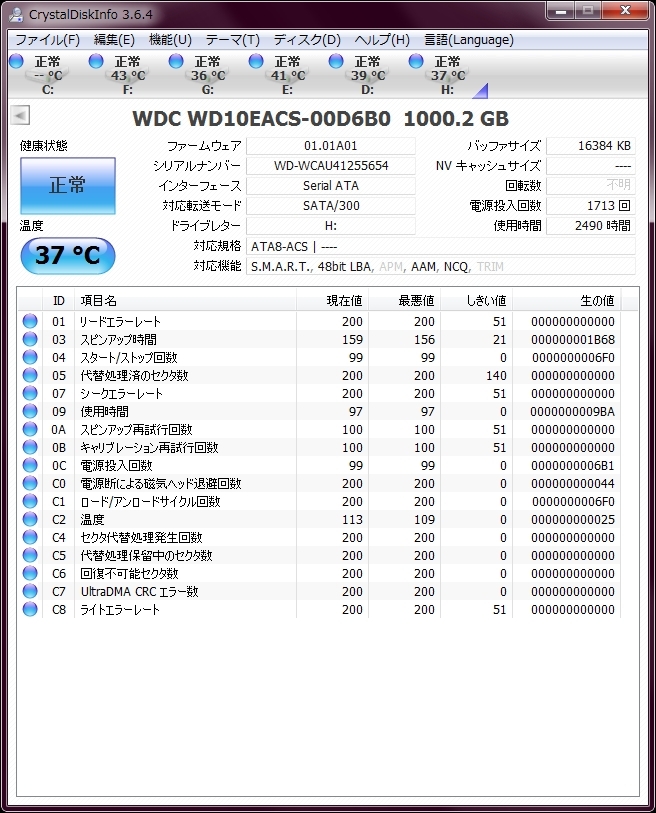Viewport: 656px width, 813px height.
Task: Click status orb for ID 09 使用時間 row
Action: pos(30,411)
